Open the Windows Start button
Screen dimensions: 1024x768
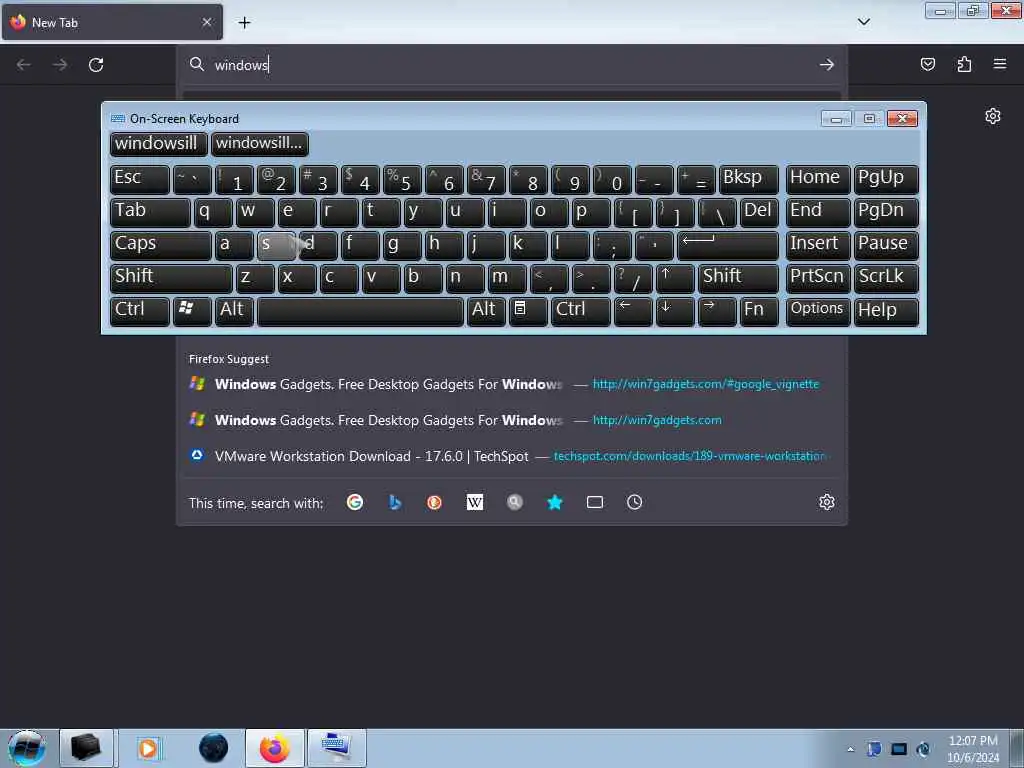tap(26, 748)
